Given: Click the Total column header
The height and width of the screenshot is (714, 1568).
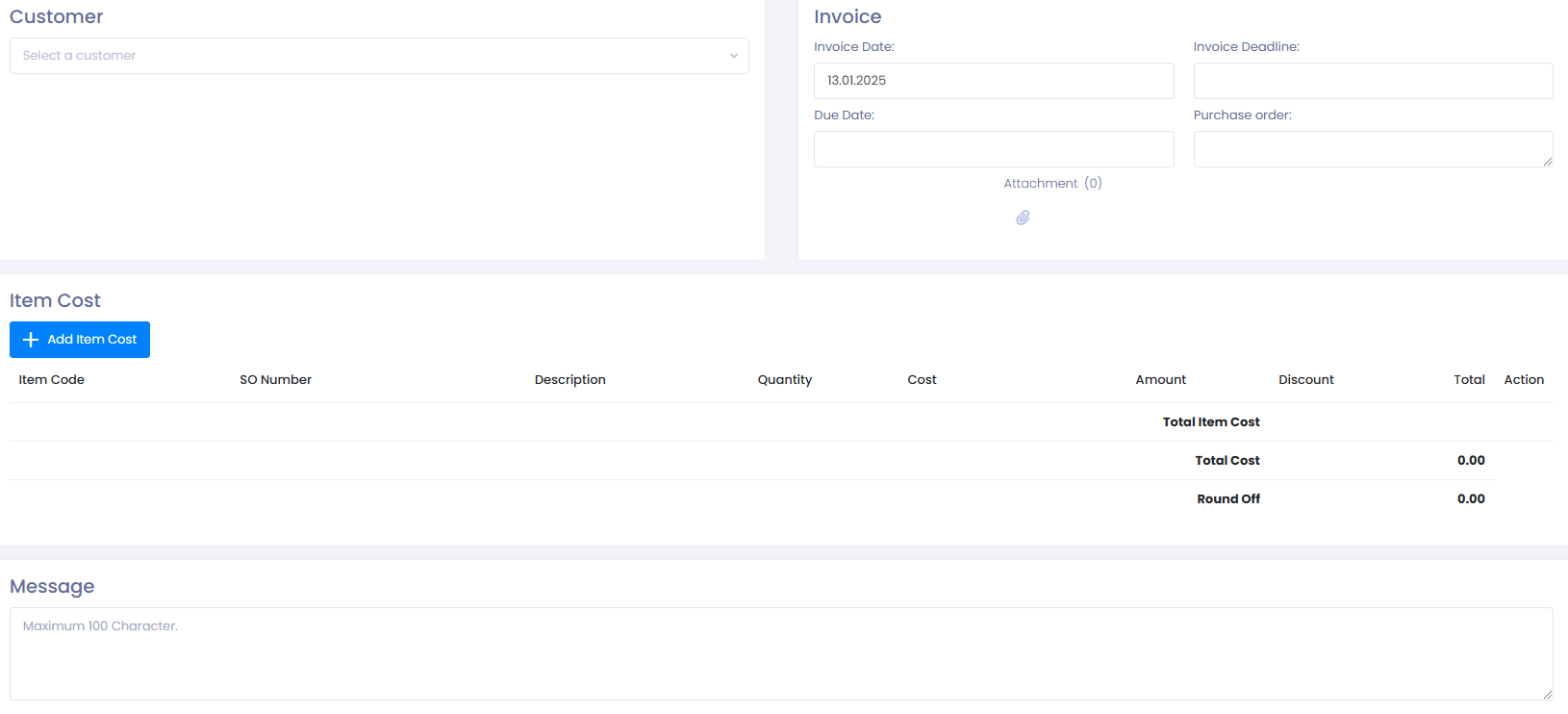Looking at the screenshot, I should point(1469,380).
